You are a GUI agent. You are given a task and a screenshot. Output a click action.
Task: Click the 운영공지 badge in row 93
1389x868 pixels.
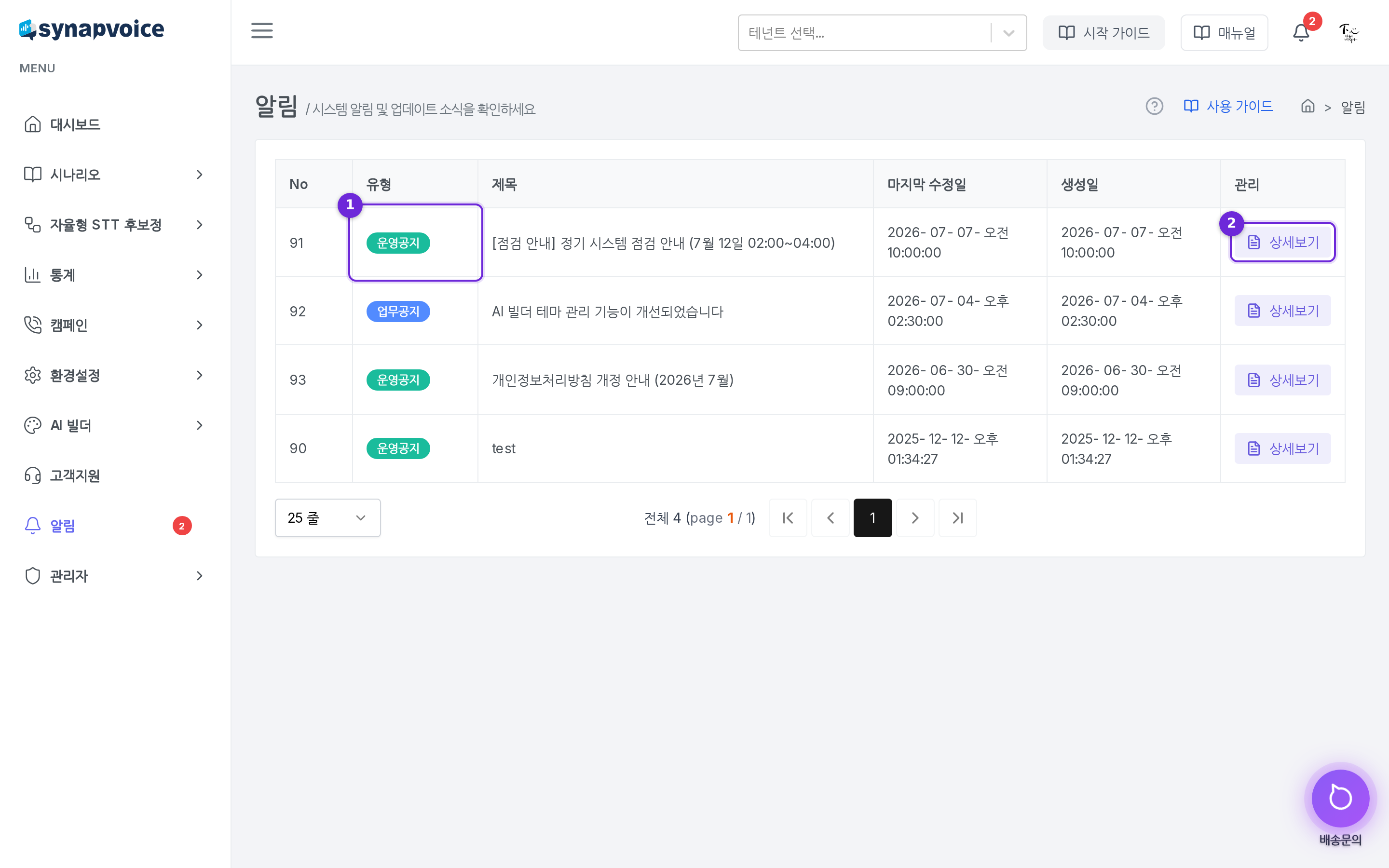[x=398, y=380]
